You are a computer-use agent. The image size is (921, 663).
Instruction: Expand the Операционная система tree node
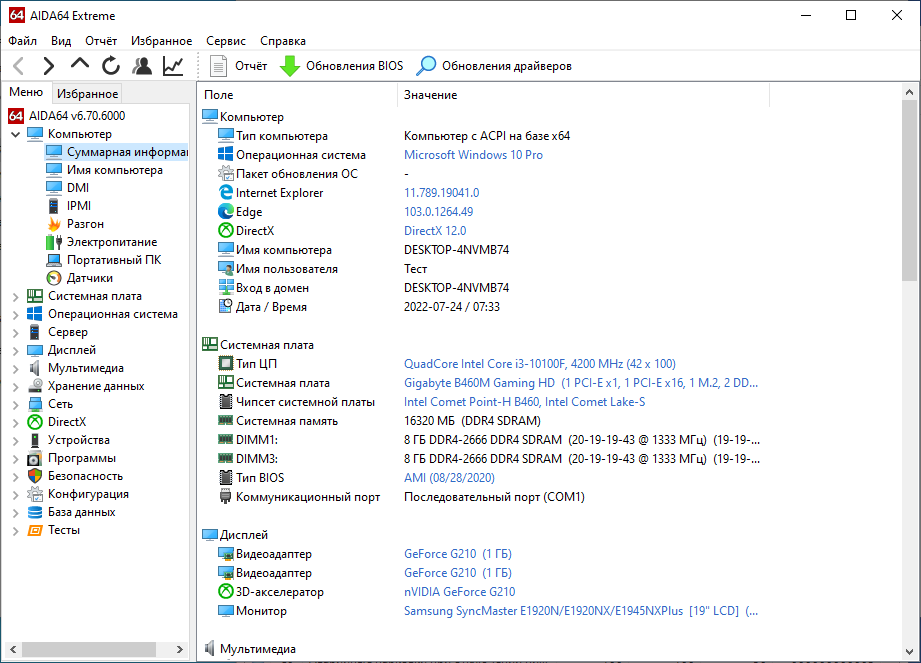pos(15,315)
